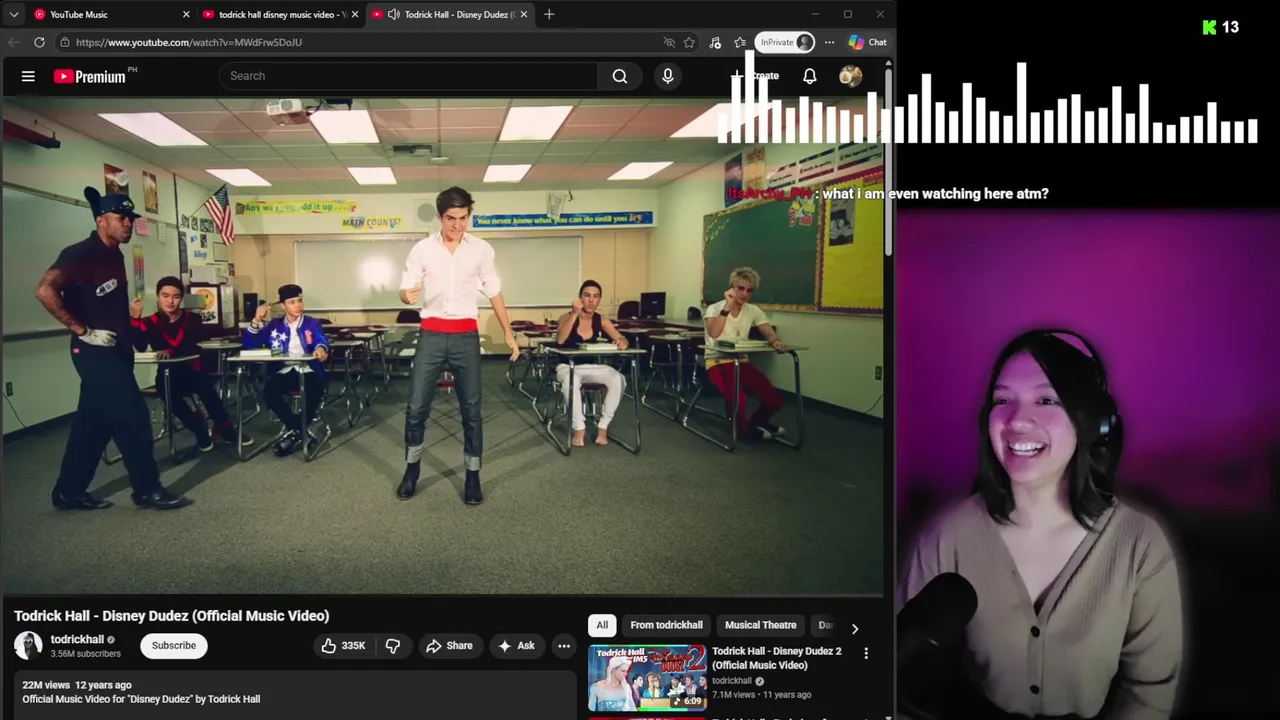Select the Todrick Hall - Disney Dudez tab
This screenshot has width=1280, height=720.
coord(450,14)
